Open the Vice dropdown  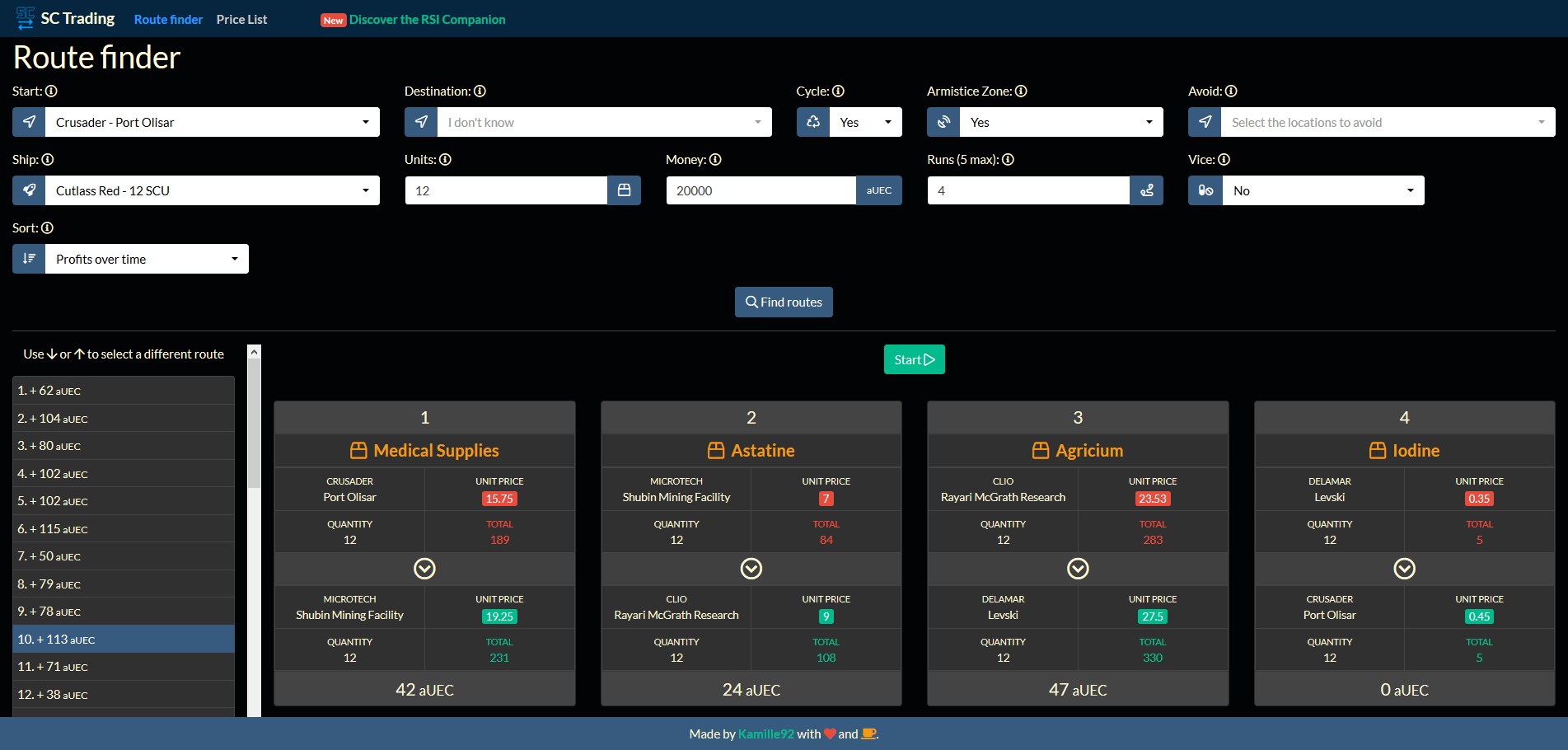(1323, 190)
